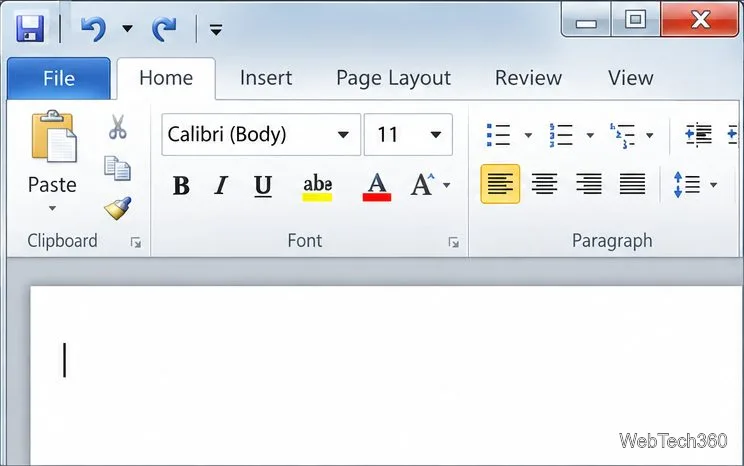Image resolution: width=744 pixels, height=466 pixels.
Task: Switch to the Home tab
Action: coord(166,78)
